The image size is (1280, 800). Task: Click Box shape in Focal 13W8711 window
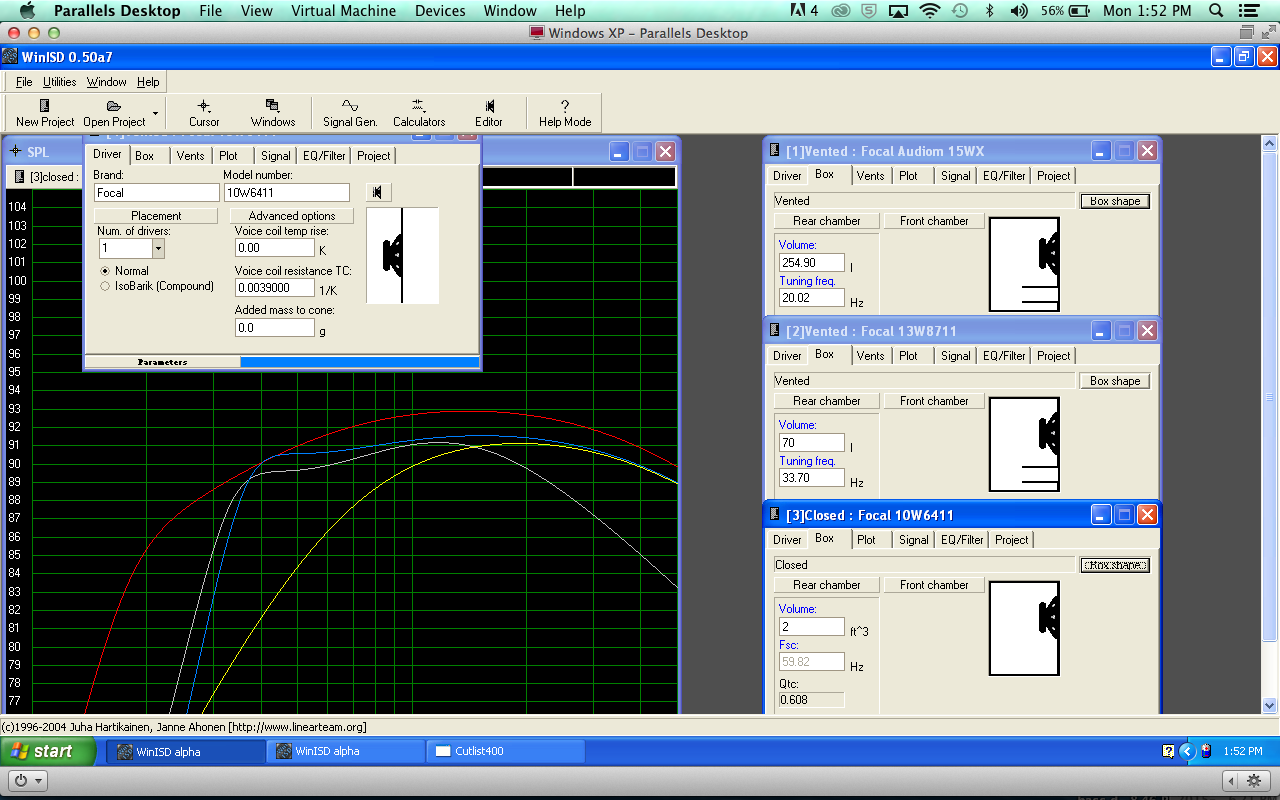click(x=1115, y=381)
